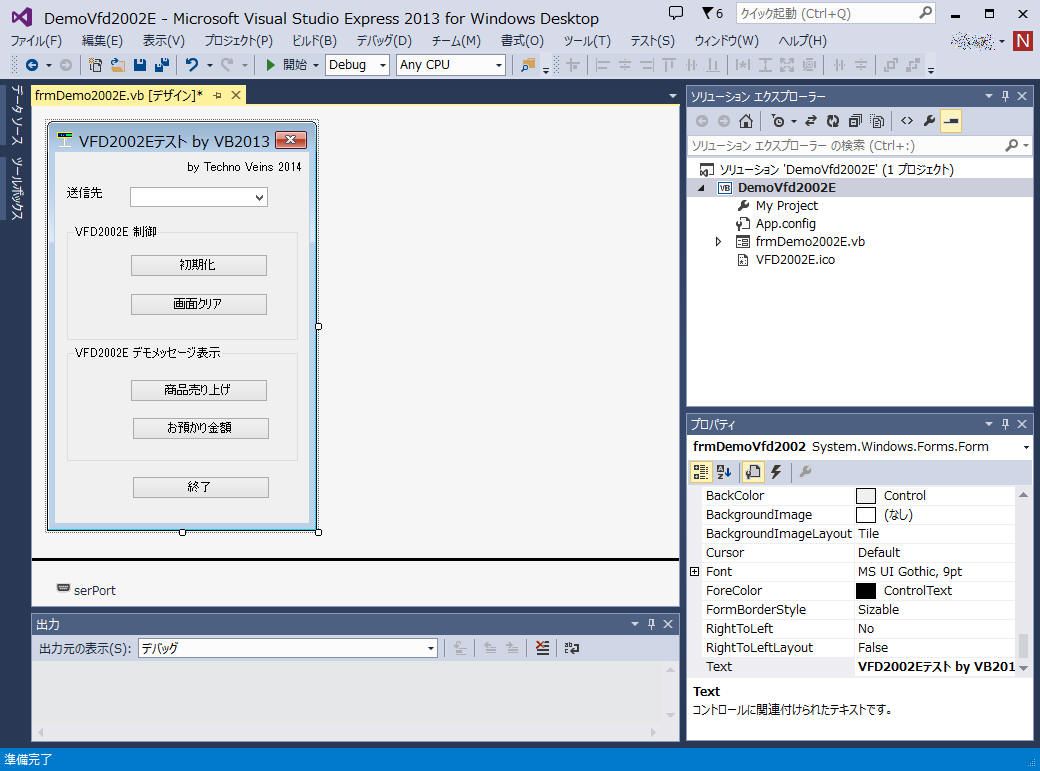1040x771 pixels.
Task: Select the frmDemo2002E.vb design tab
Action: tap(119, 96)
